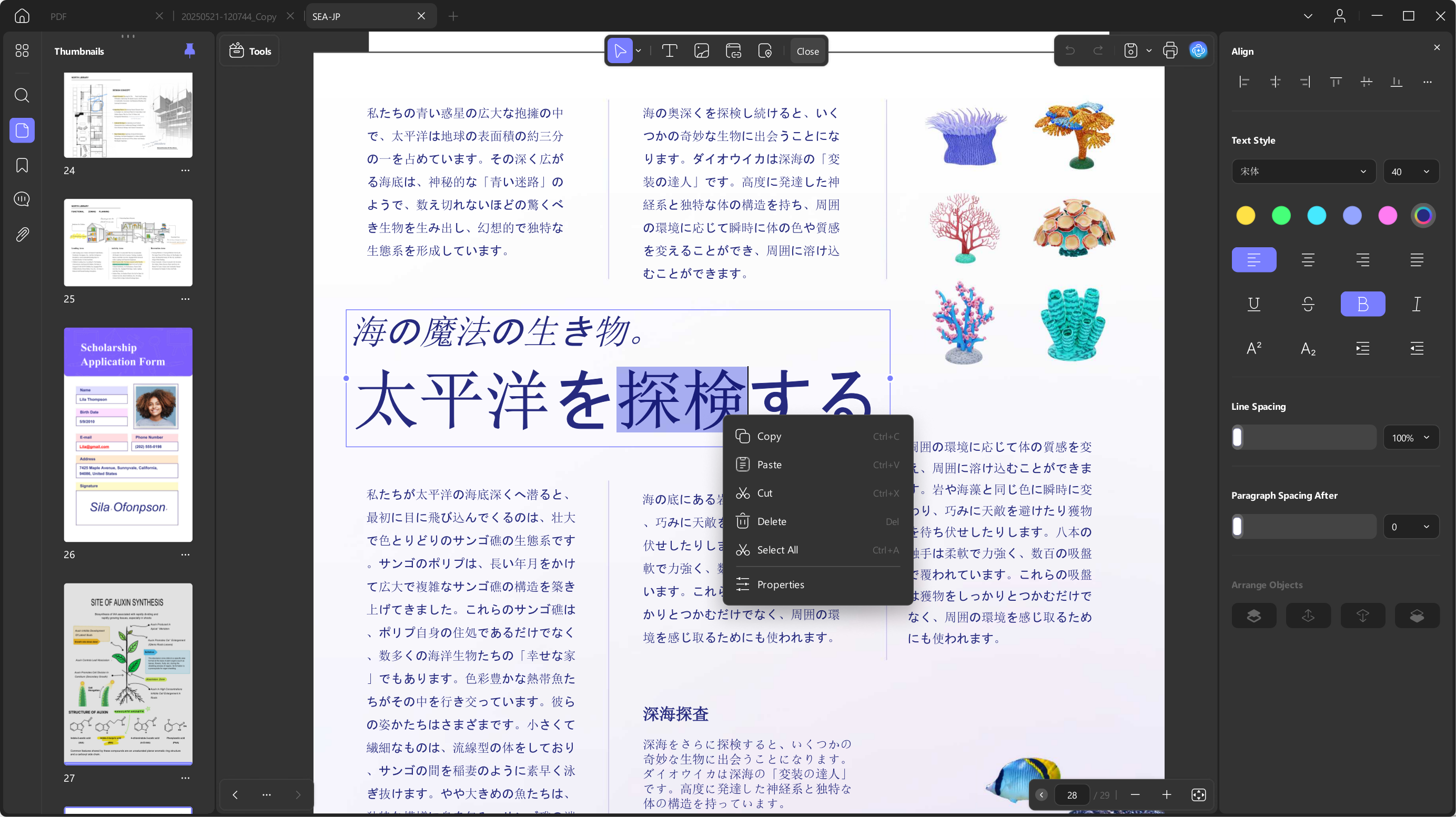Open the bookmarks panel icon

22,165
